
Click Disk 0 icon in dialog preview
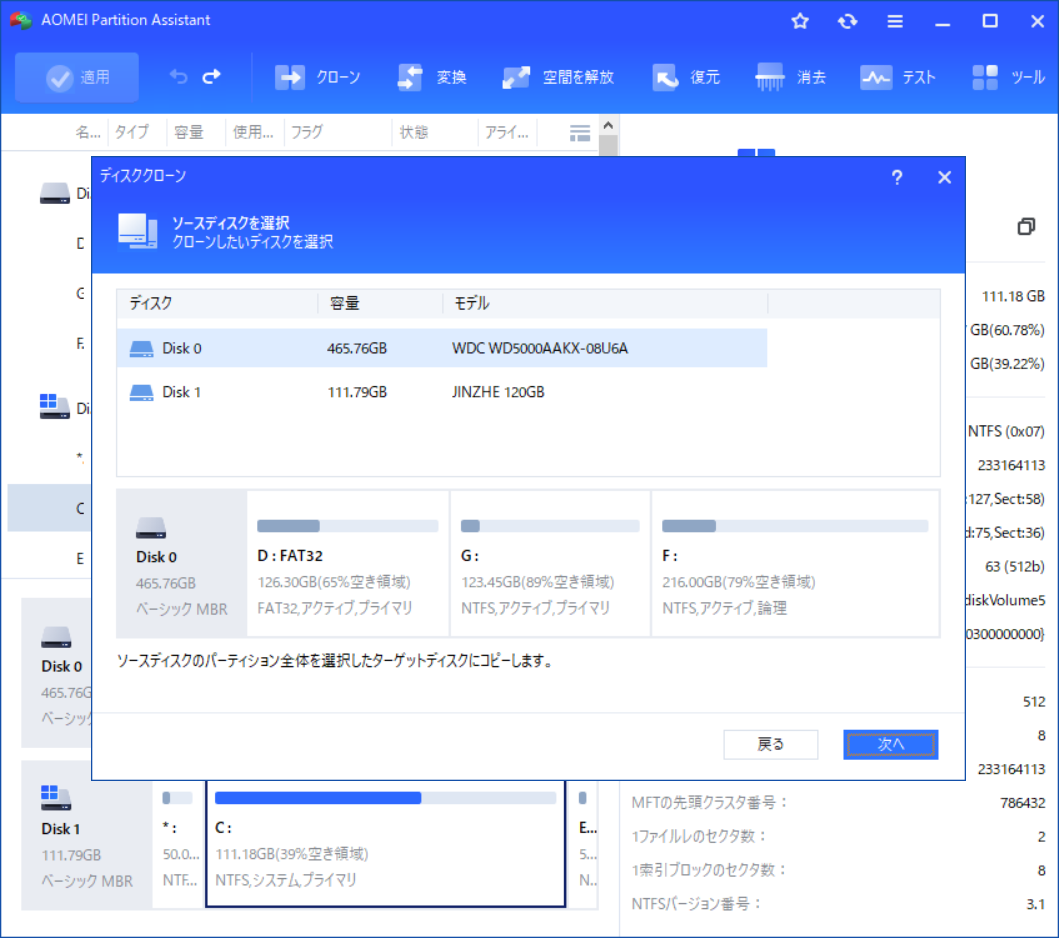click(x=151, y=527)
